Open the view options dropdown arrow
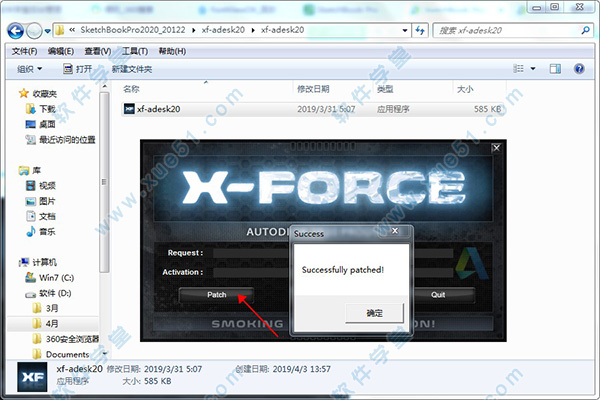This screenshot has width=600, height=400. 533,69
